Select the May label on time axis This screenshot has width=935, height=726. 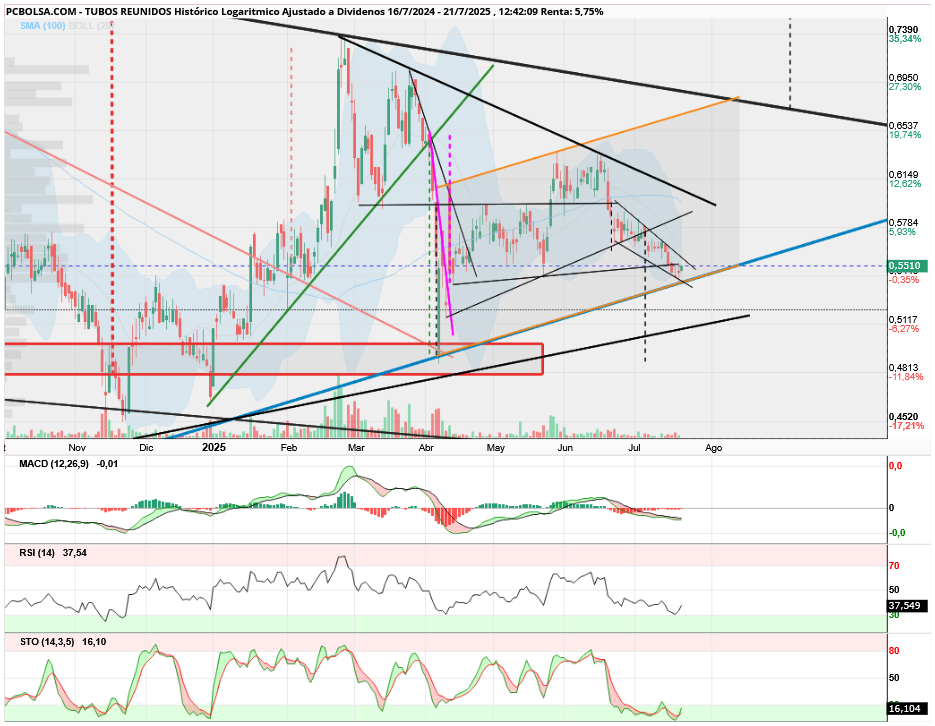(x=496, y=448)
